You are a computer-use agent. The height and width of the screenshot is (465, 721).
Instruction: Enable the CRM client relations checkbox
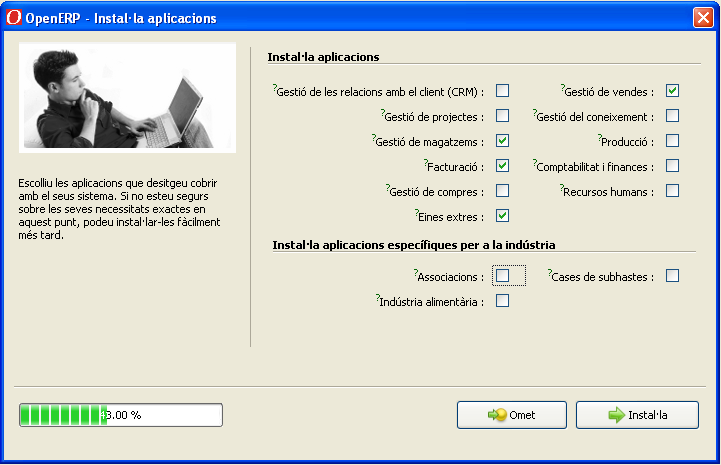click(x=503, y=91)
